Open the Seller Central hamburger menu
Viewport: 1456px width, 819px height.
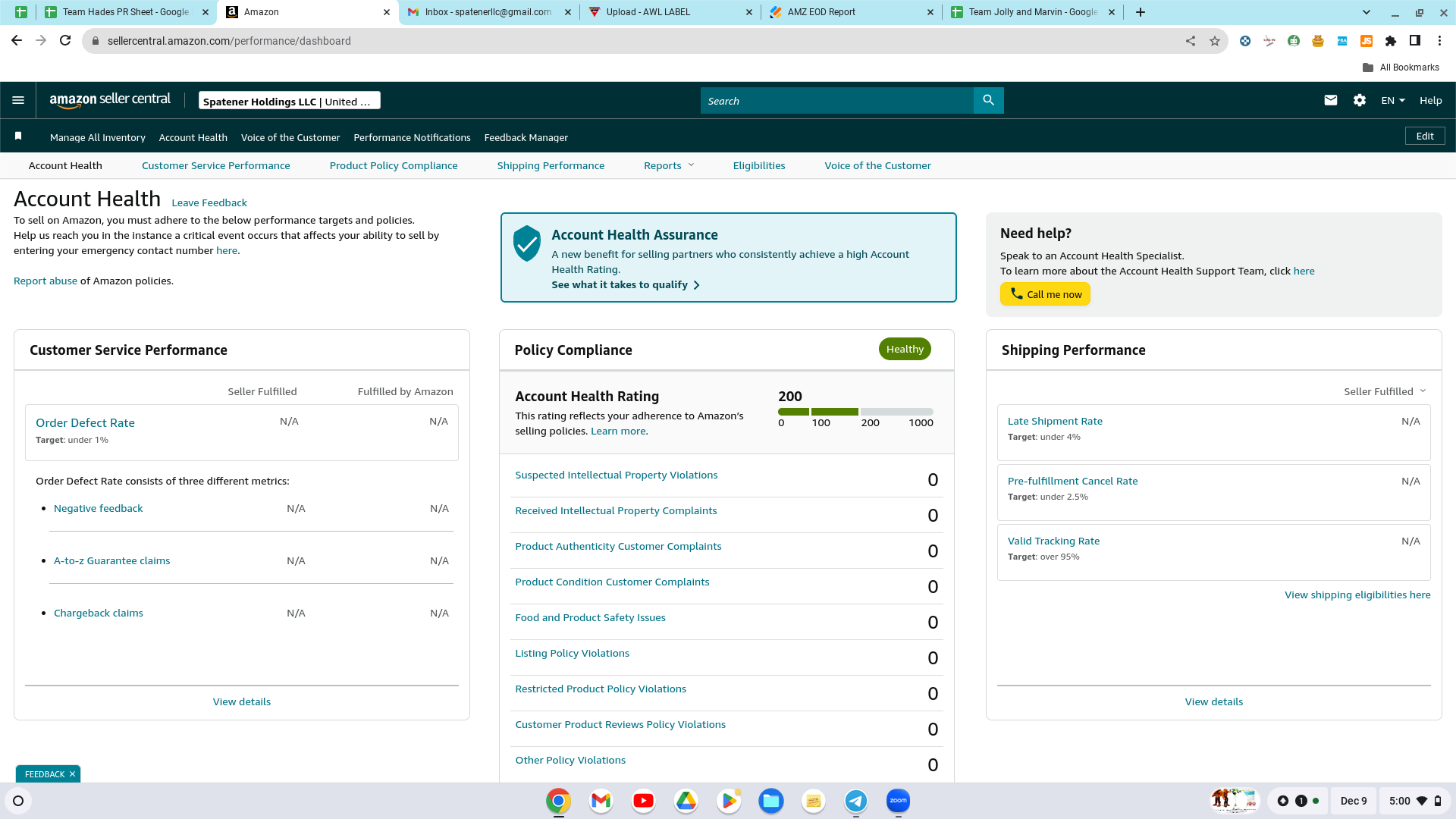pyautogui.click(x=18, y=100)
